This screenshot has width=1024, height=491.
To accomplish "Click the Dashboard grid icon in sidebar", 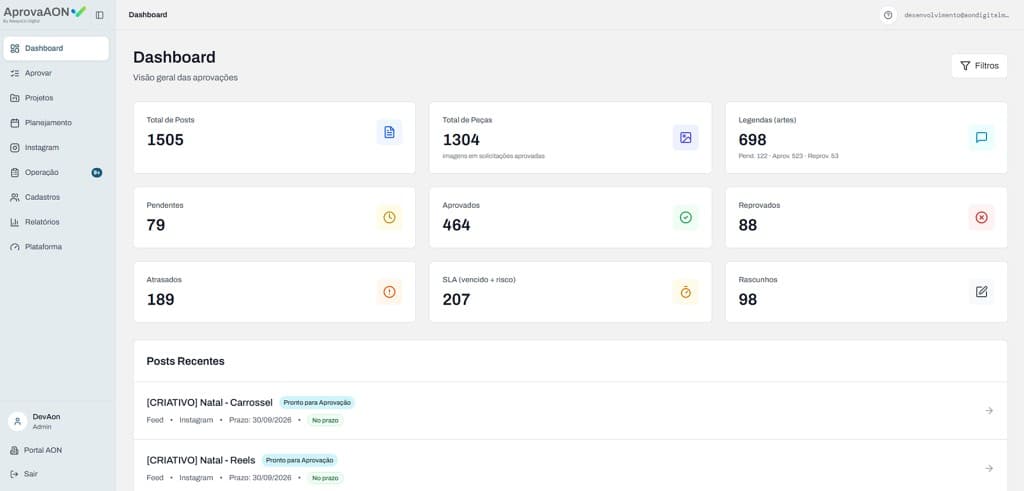I will coord(15,48).
